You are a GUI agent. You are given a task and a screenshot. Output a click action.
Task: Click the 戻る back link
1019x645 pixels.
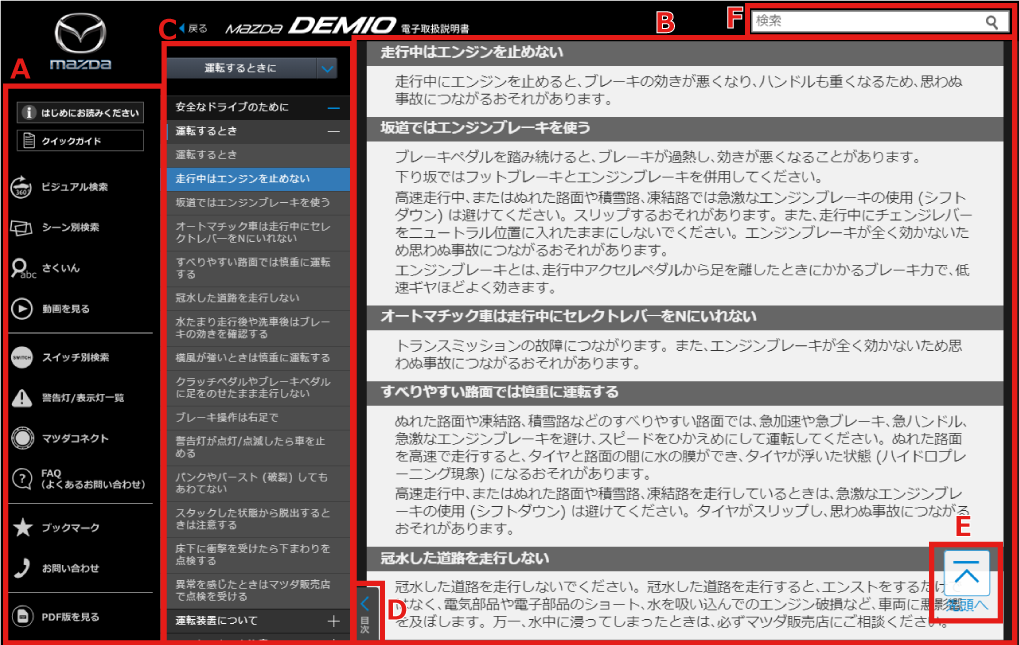[193, 29]
